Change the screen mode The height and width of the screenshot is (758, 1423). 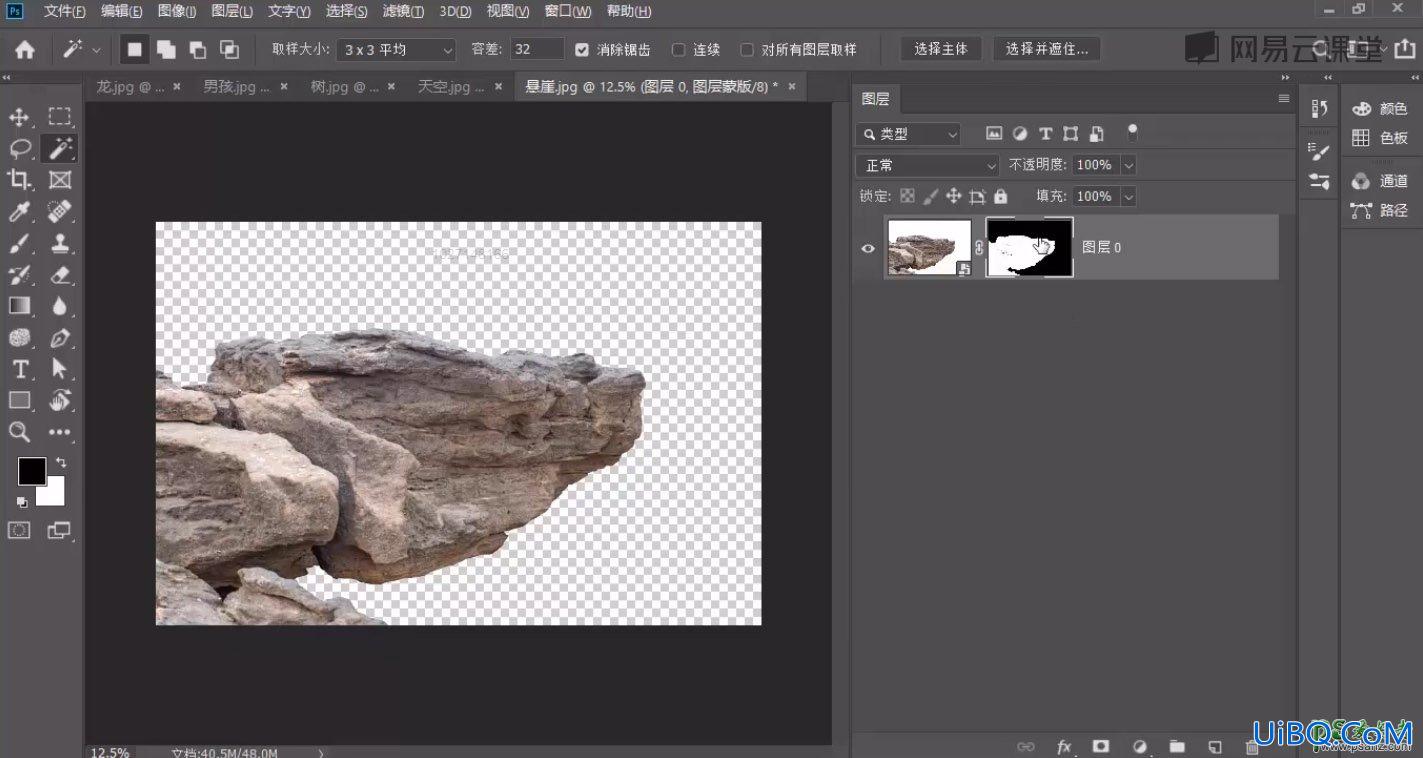(60, 530)
